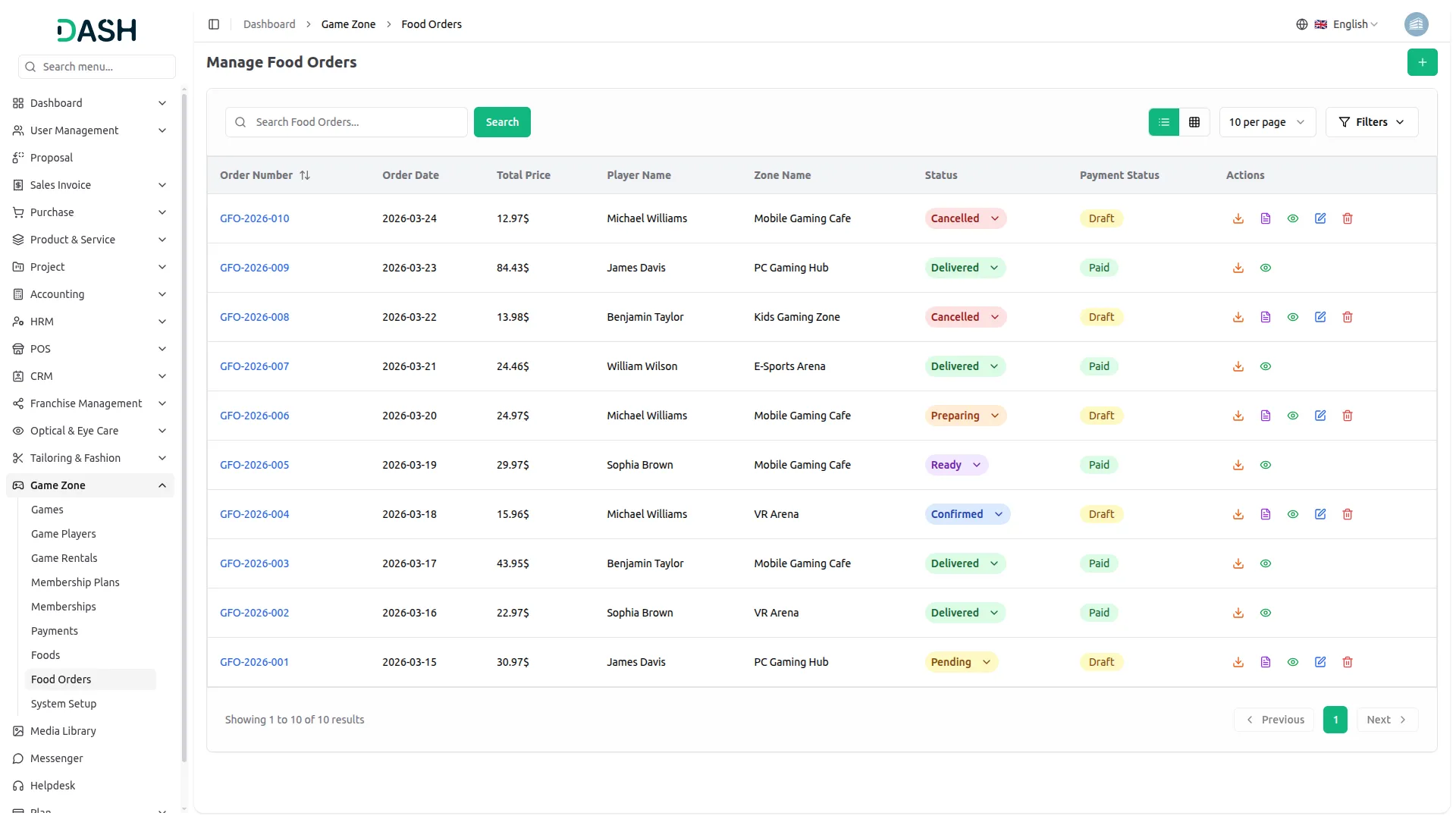Expand the Filters dropdown
This screenshot has height=819, width=1456.
coord(1371,122)
